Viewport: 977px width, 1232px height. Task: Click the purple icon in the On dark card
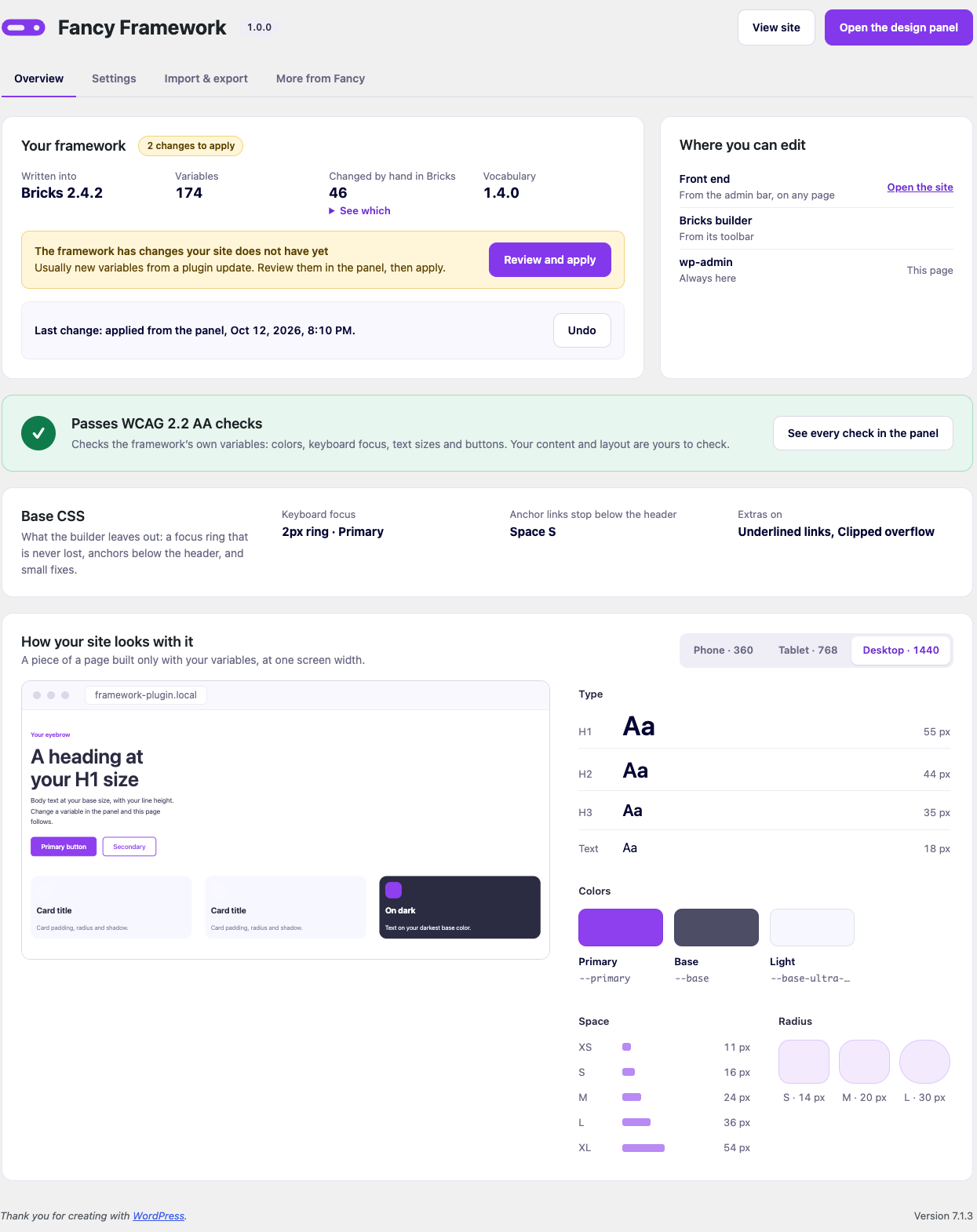click(394, 890)
